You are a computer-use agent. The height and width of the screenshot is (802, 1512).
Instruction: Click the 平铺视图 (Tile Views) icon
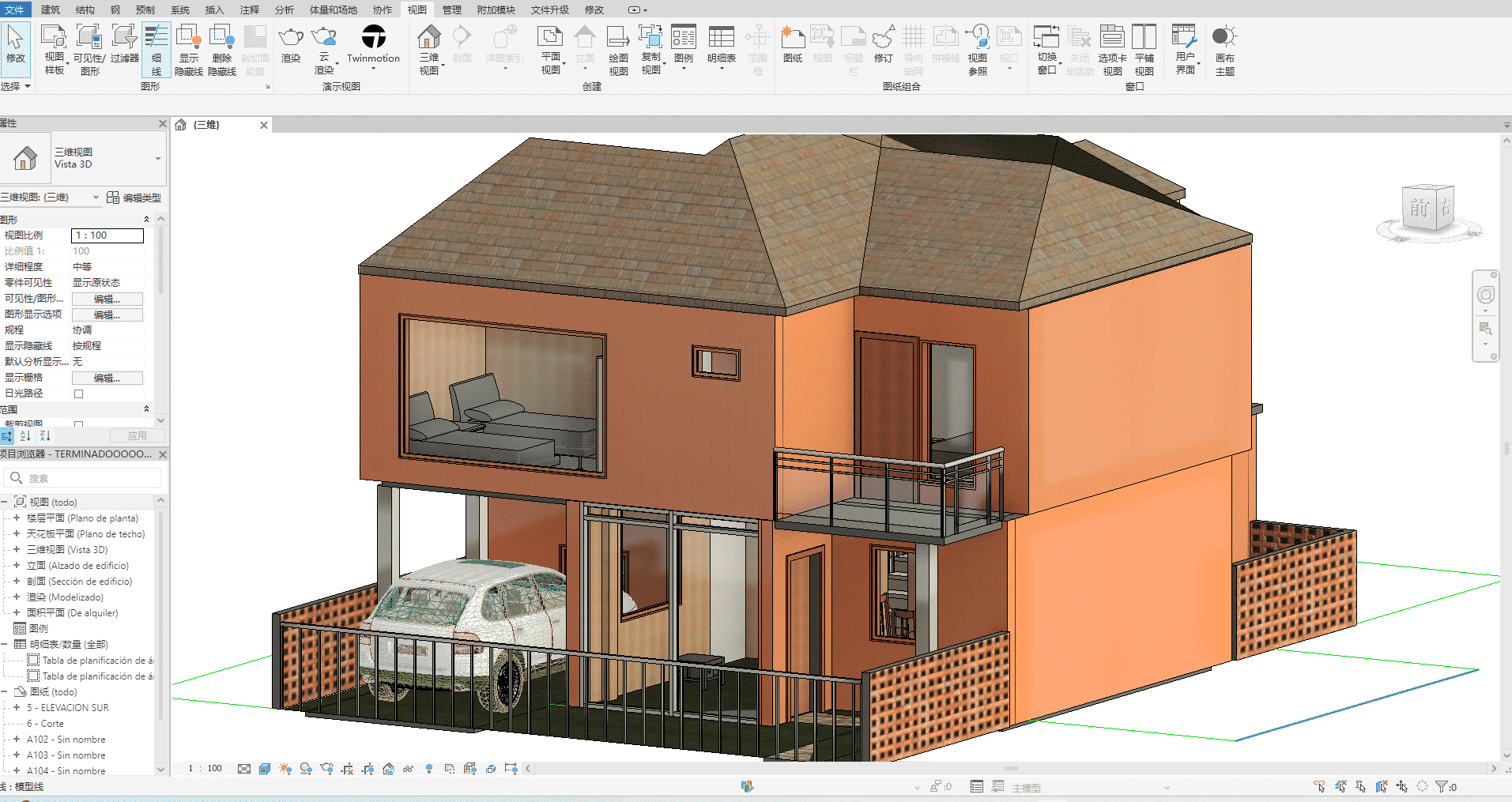click(1144, 43)
